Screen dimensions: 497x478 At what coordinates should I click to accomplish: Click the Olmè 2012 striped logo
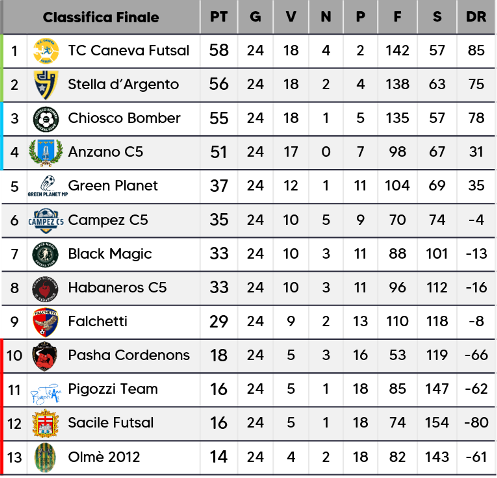click(x=45, y=457)
